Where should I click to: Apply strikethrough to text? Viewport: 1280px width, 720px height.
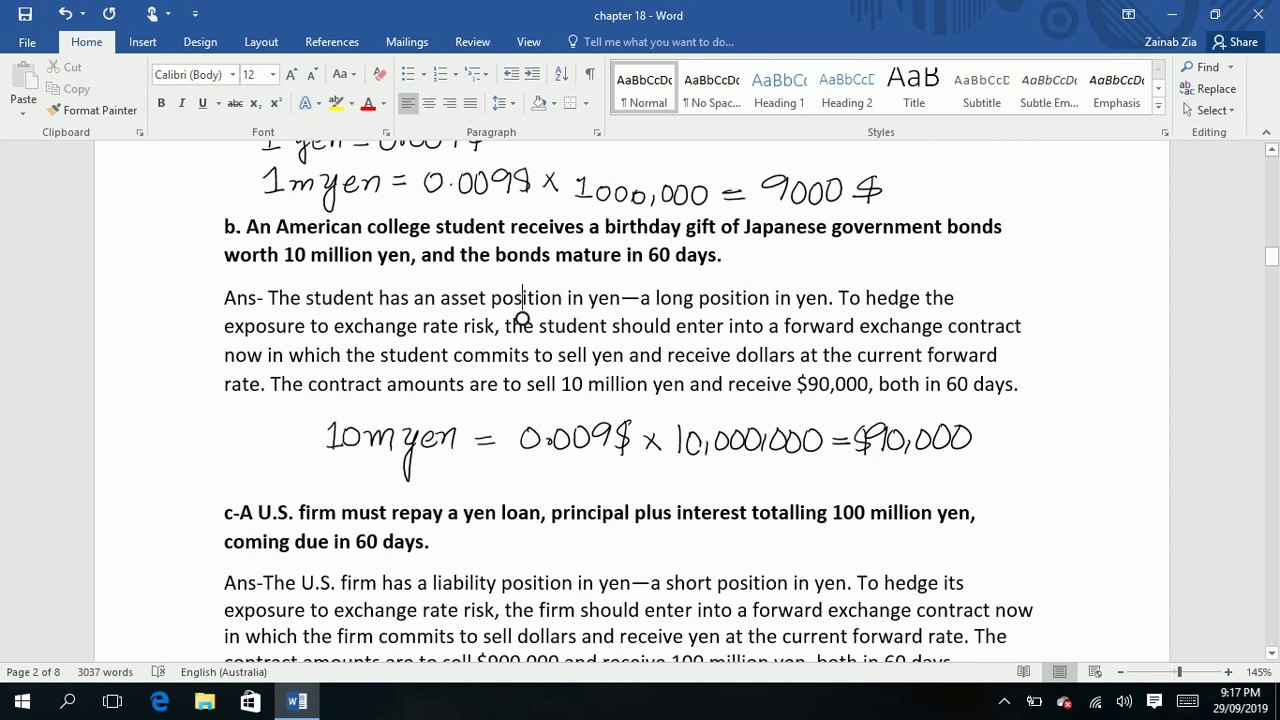point(235,103)
